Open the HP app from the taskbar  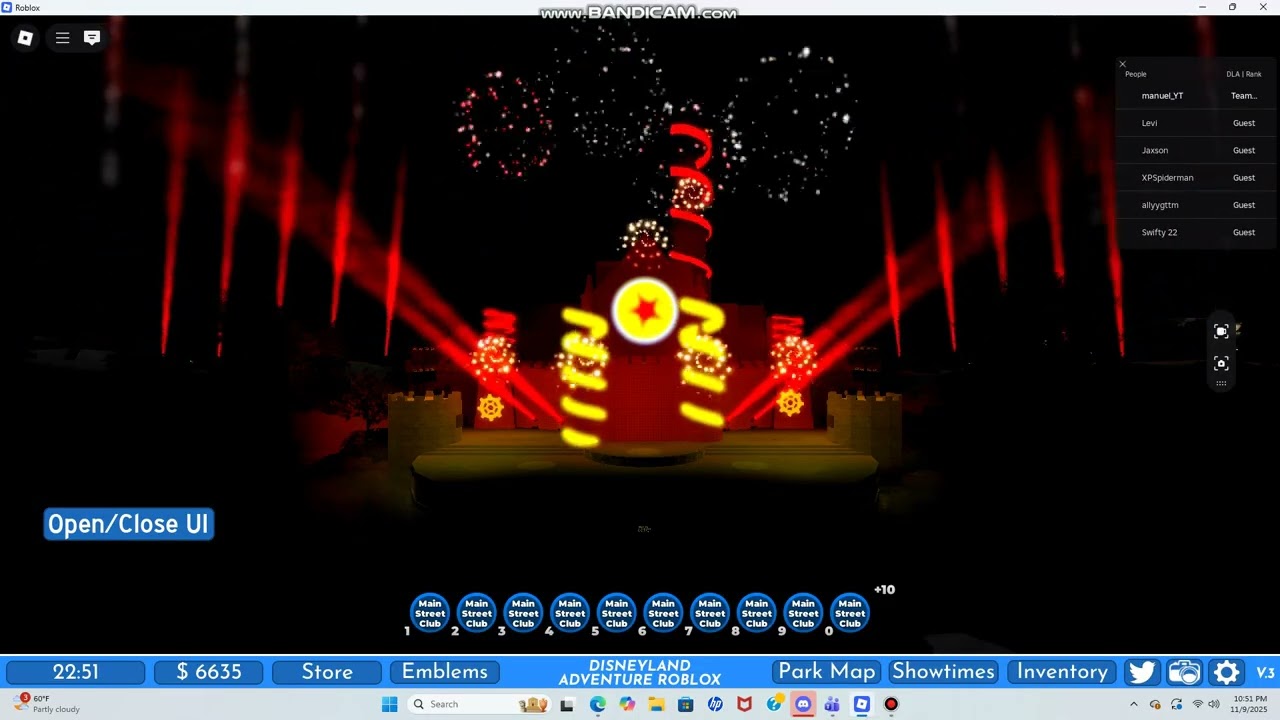click(715, 704)
